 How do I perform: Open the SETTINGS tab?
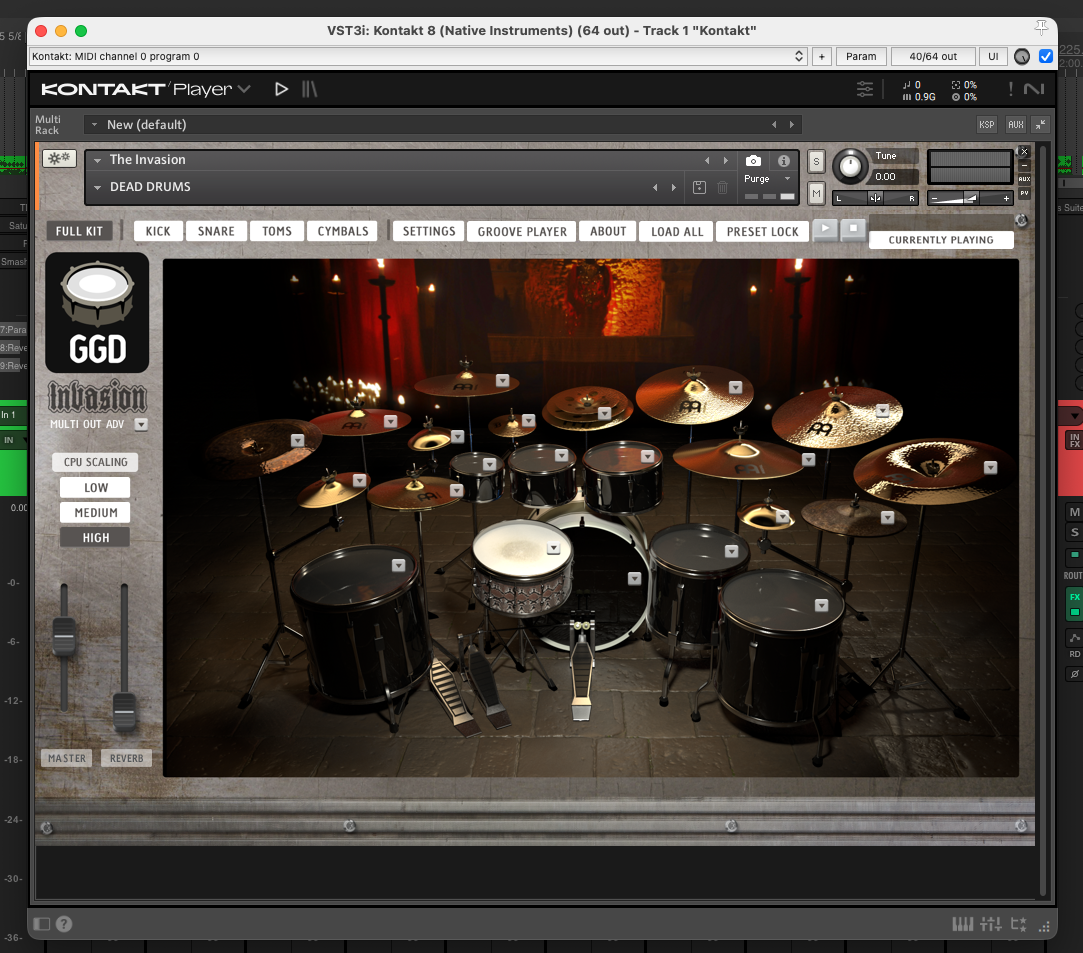[429, 231]
